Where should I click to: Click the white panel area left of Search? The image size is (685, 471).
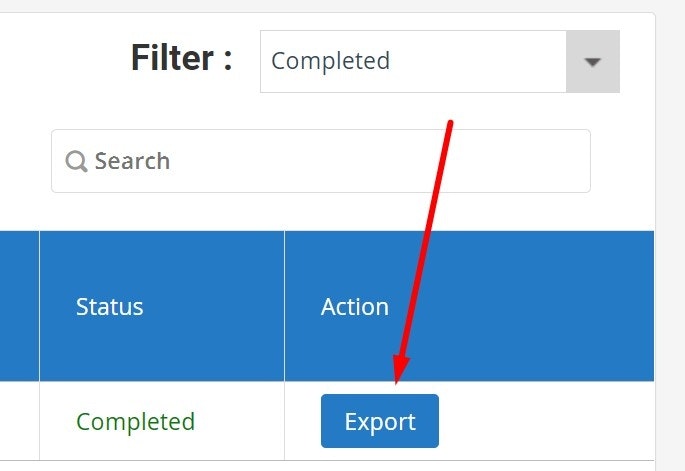coord(25,161)
